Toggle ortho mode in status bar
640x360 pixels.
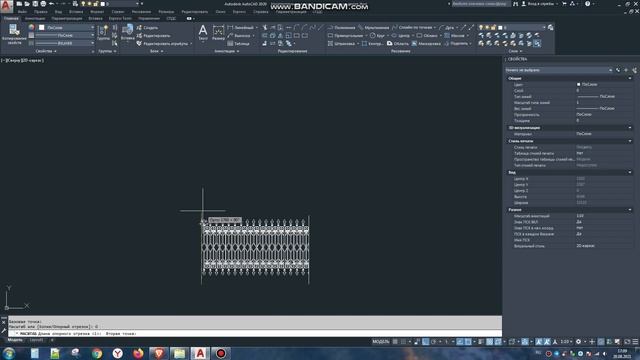(426, 342)
